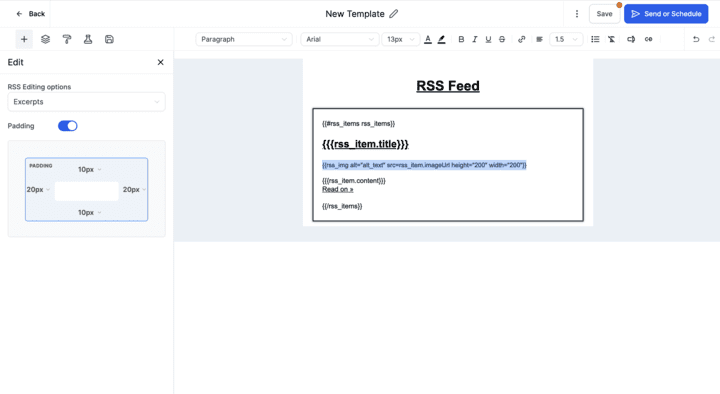Toggle underline formatting
Viewport: 720px width, 394px height.
(488, 39)
